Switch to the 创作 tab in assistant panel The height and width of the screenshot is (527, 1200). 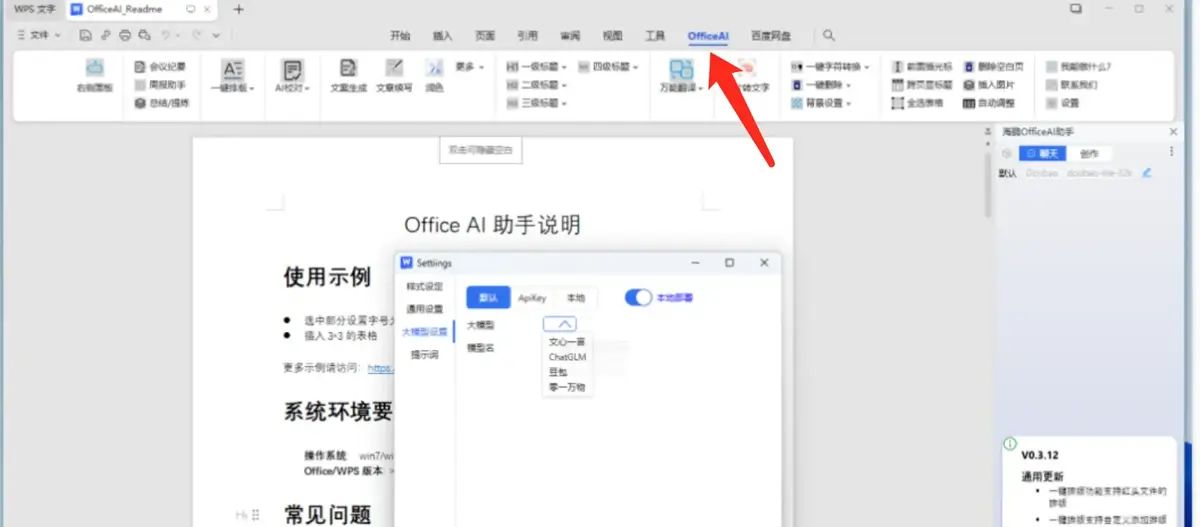point(1089,153)
